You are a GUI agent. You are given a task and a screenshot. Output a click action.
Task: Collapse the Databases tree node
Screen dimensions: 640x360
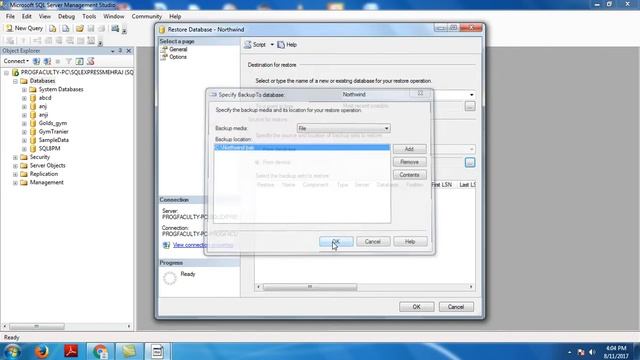click(15, 81)
